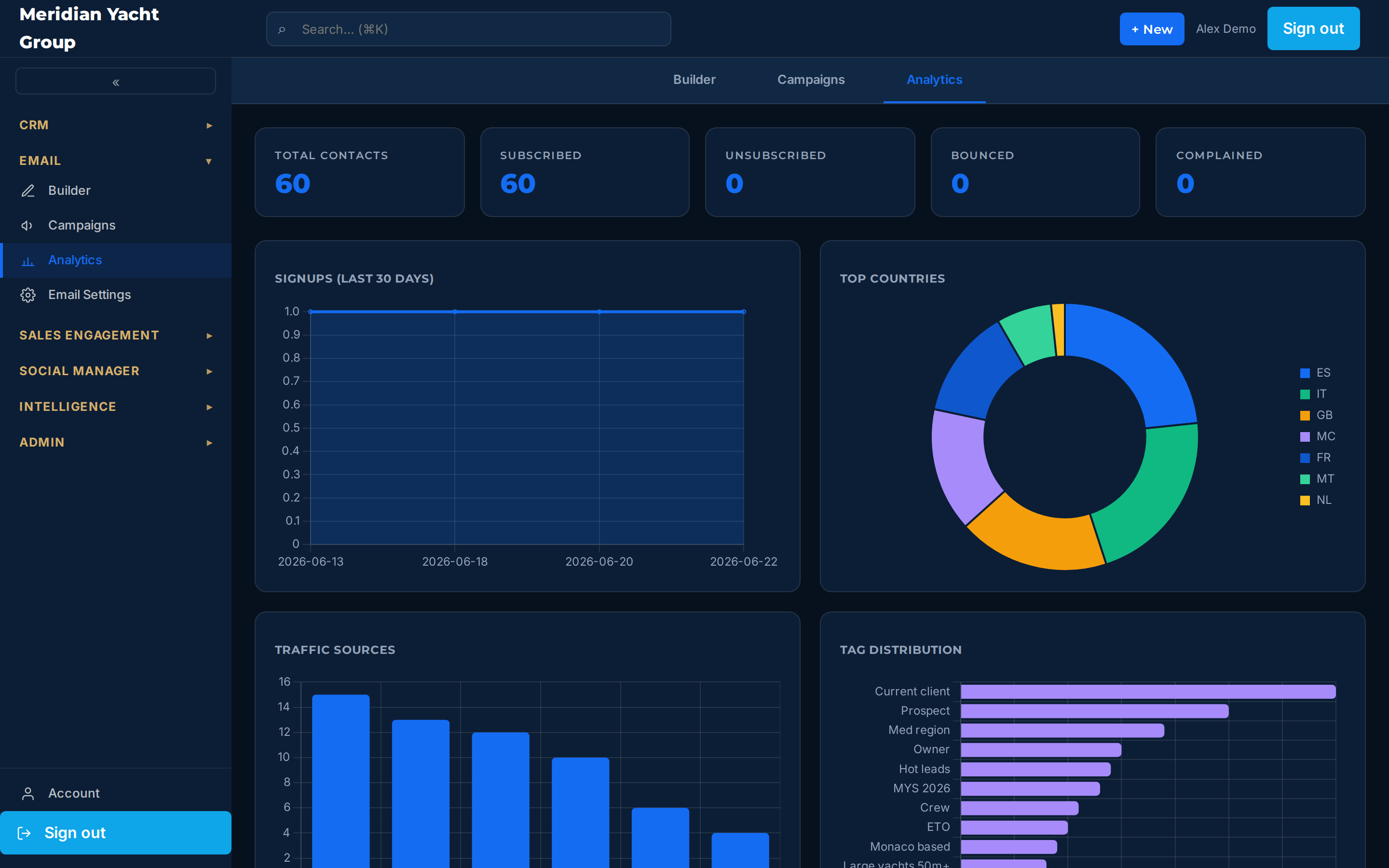Click the Subscribed stat card

[x=585, y=172]
